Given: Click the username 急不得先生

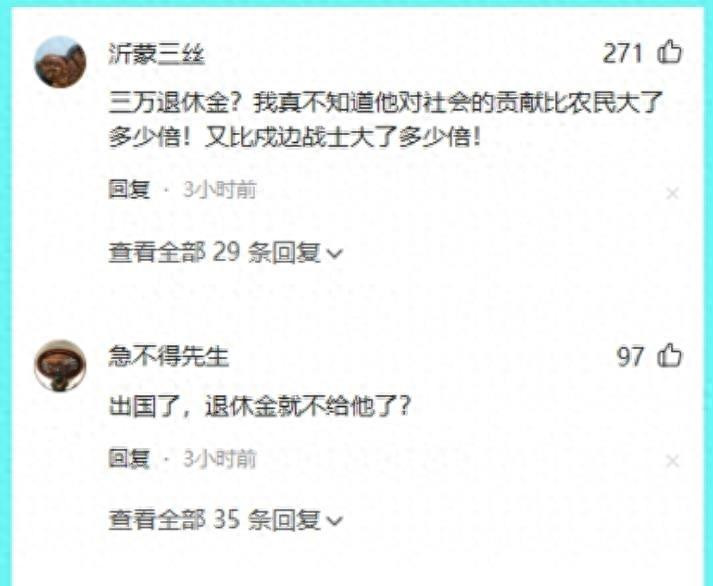Looking at the screenshot, I should coord(168,356).
